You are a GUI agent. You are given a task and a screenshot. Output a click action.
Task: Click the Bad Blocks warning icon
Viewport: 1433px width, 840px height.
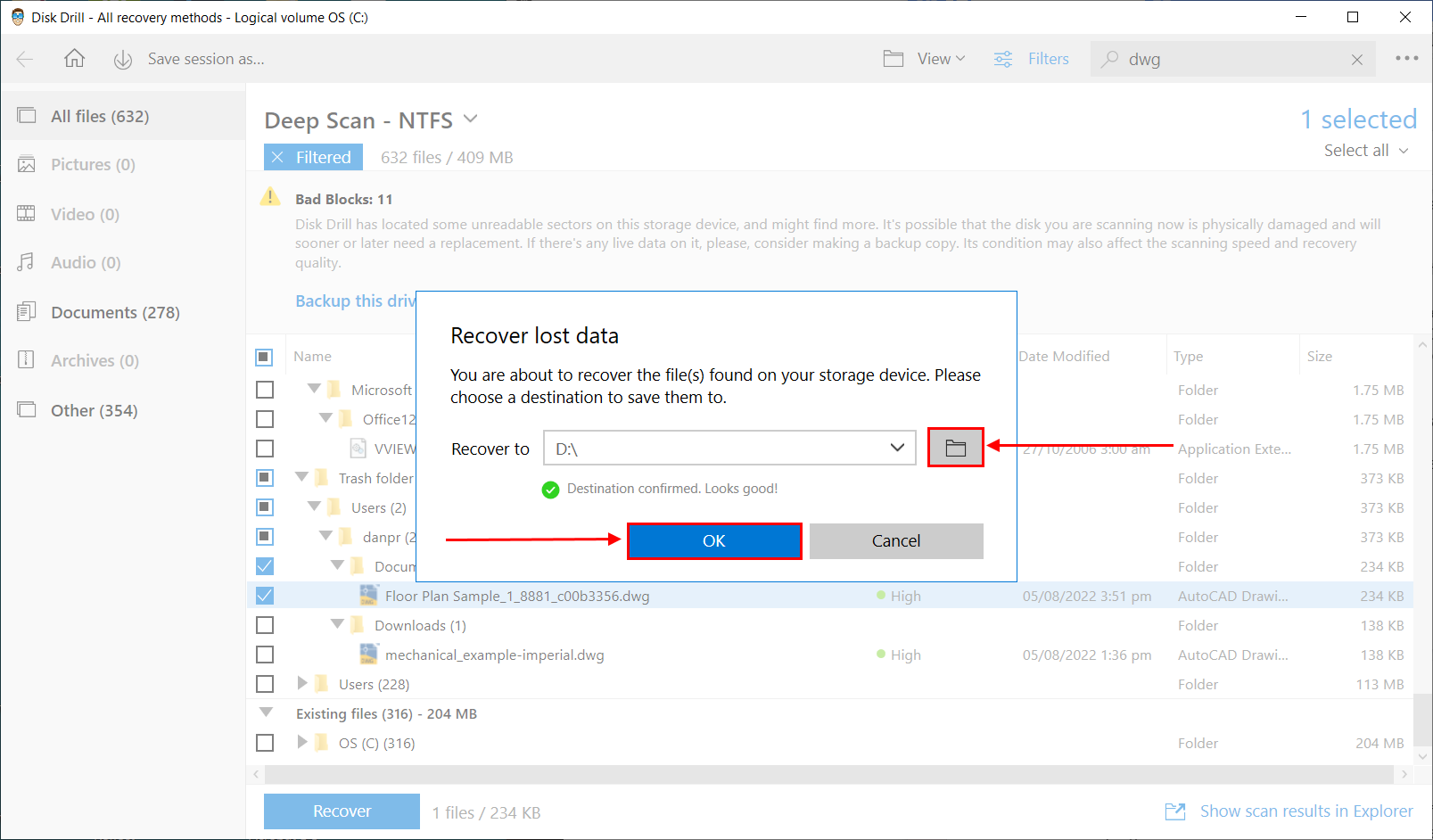tap(270, 197)
